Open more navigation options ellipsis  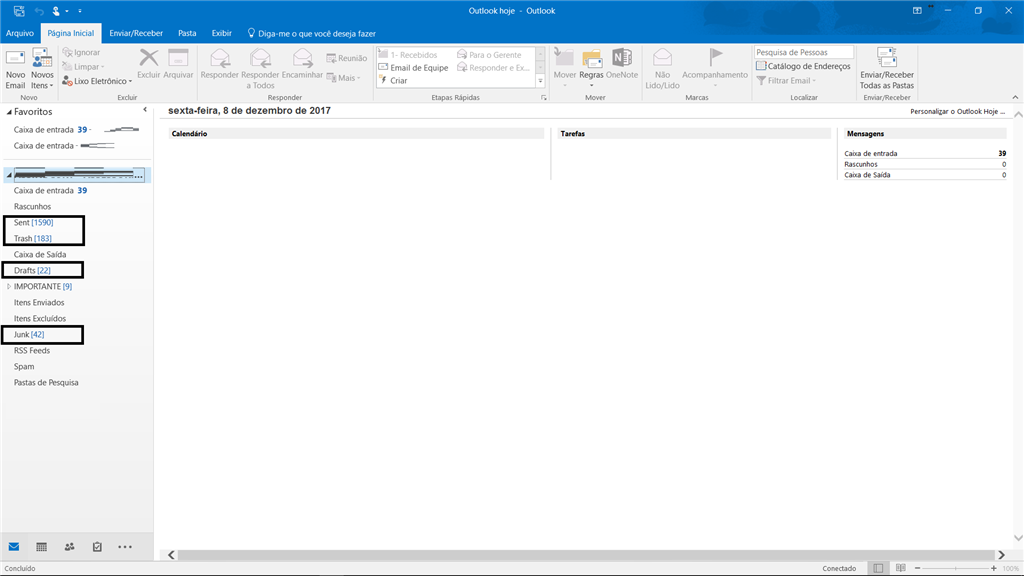point(125,547)
